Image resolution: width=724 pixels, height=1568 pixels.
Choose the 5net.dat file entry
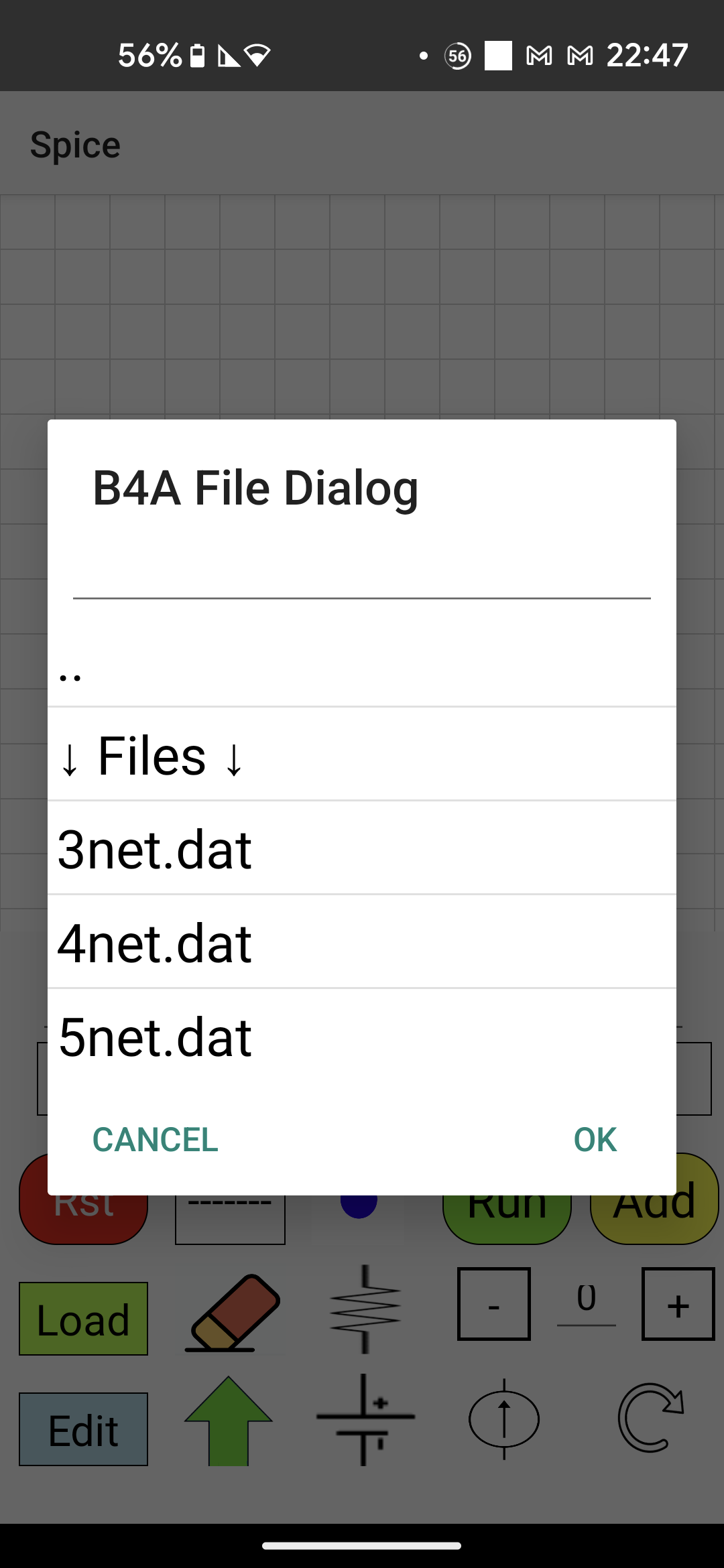(361, 1037)
